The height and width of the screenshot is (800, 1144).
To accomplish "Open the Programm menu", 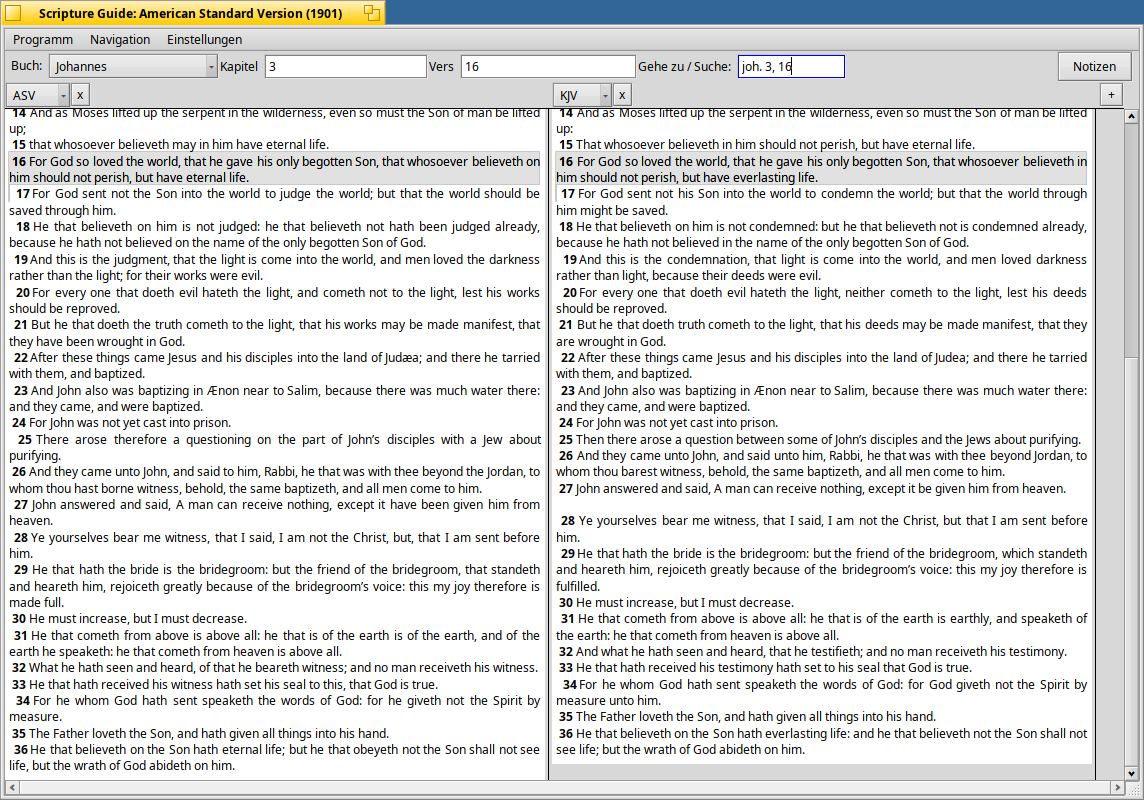I will (43, 39).
